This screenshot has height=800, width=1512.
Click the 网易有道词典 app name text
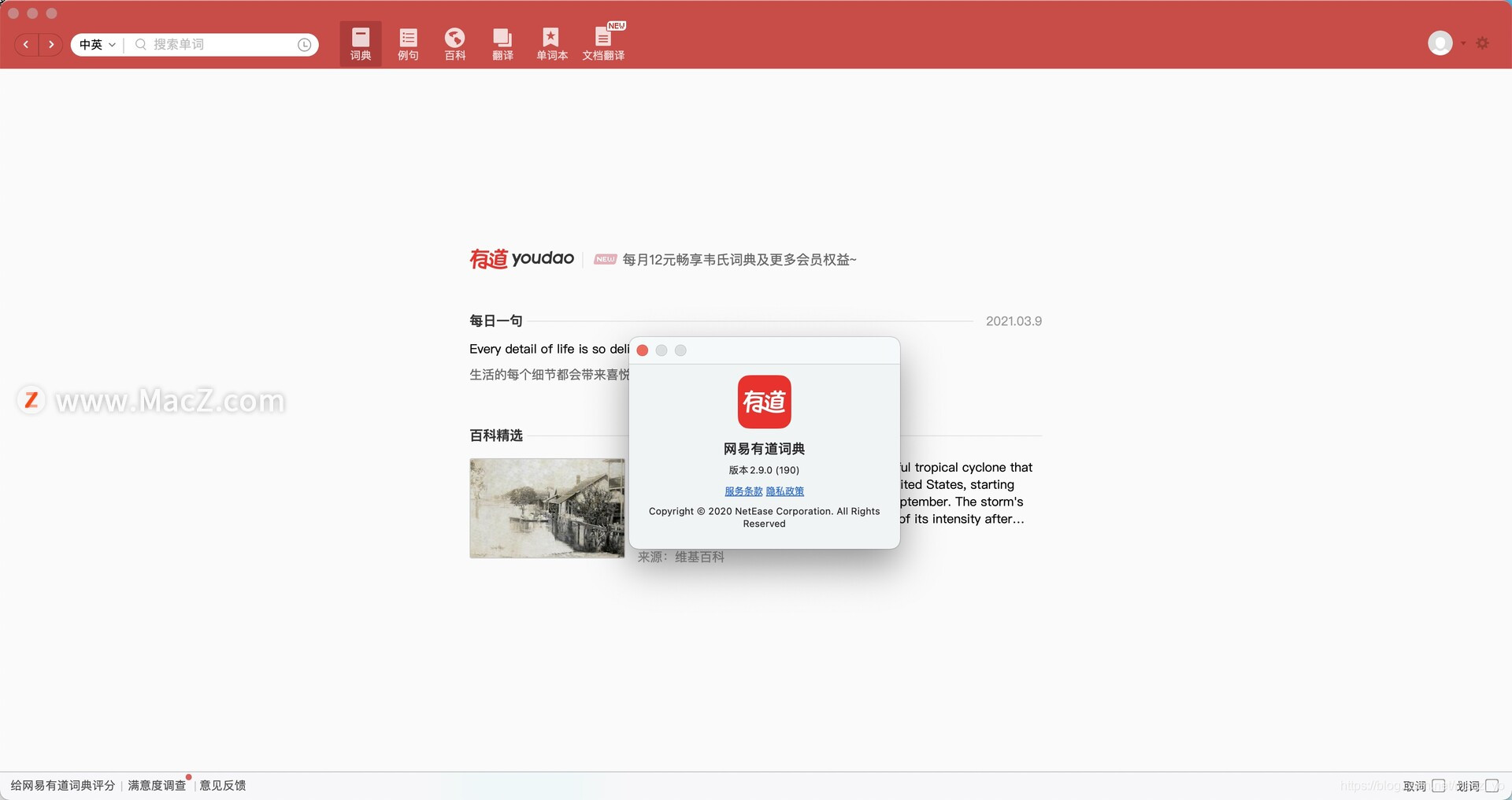pos(764,449)
